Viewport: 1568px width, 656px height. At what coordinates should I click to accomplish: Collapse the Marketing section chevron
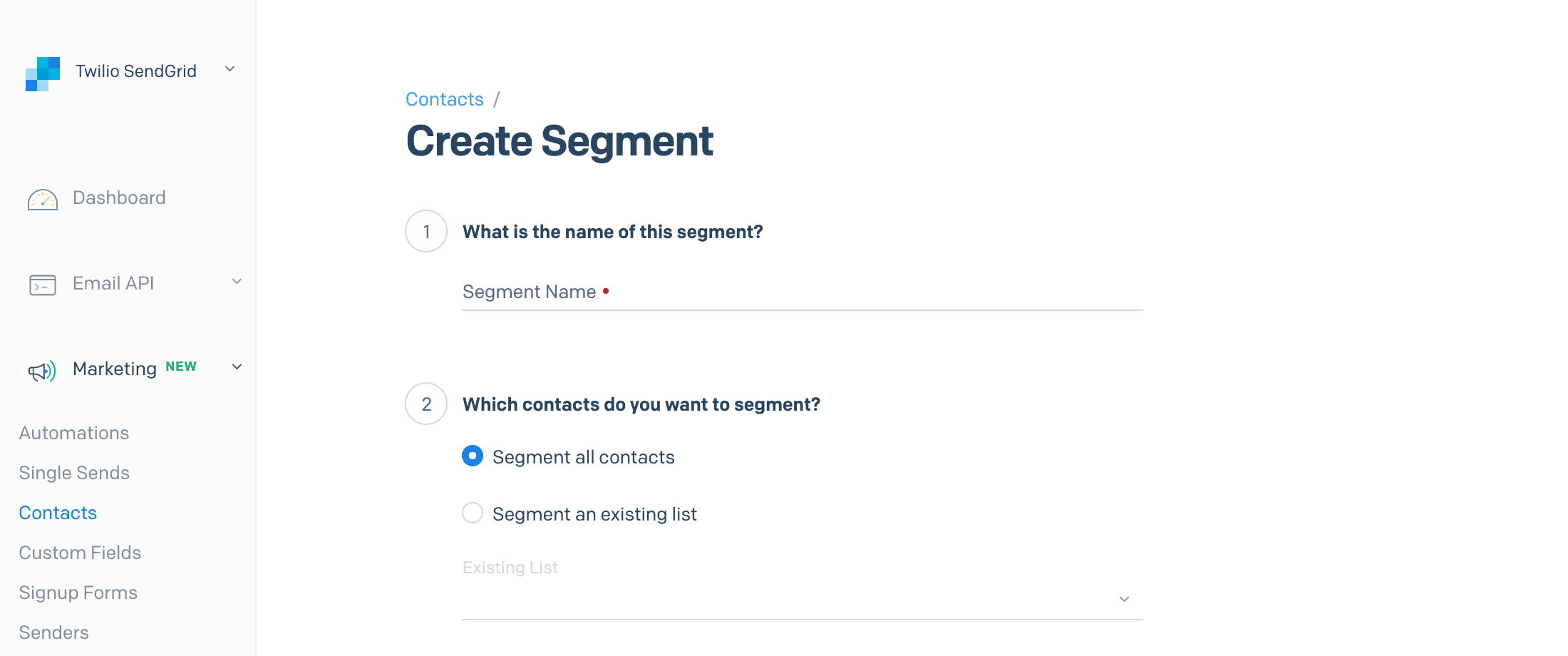tap(237, 367)
